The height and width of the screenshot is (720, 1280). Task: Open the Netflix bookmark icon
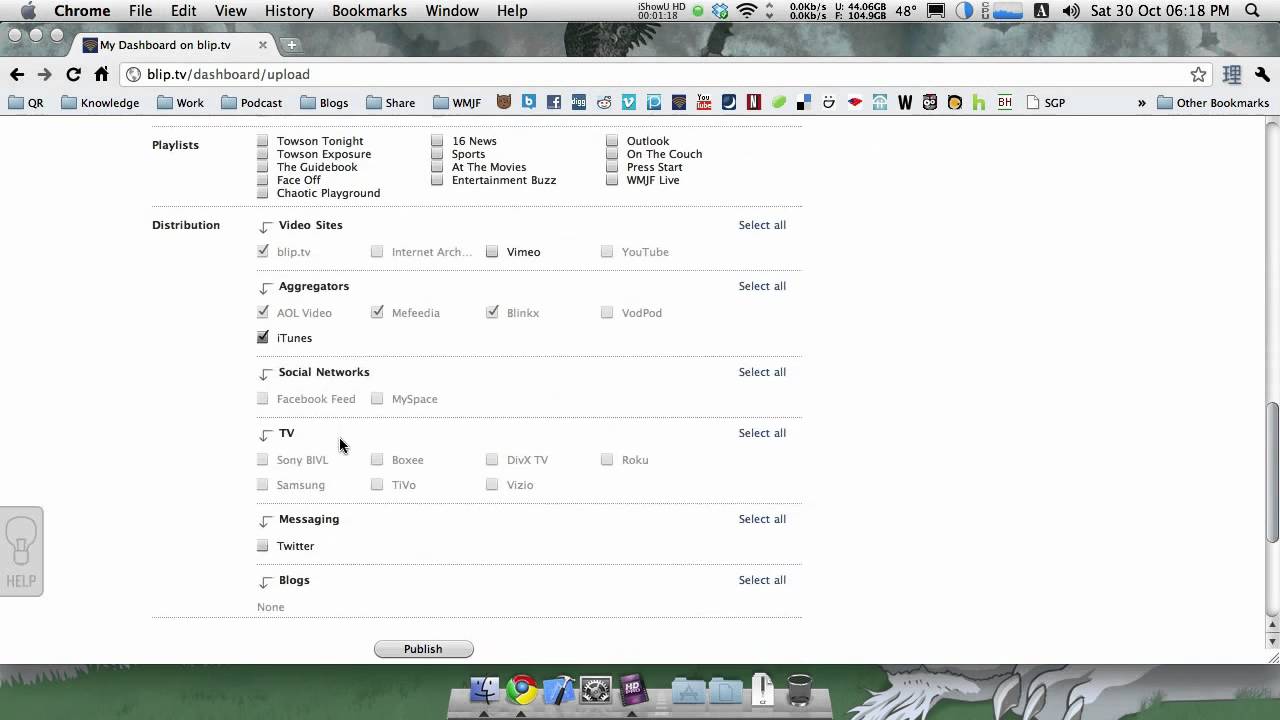pyautogui.click(x=754, y=102)
